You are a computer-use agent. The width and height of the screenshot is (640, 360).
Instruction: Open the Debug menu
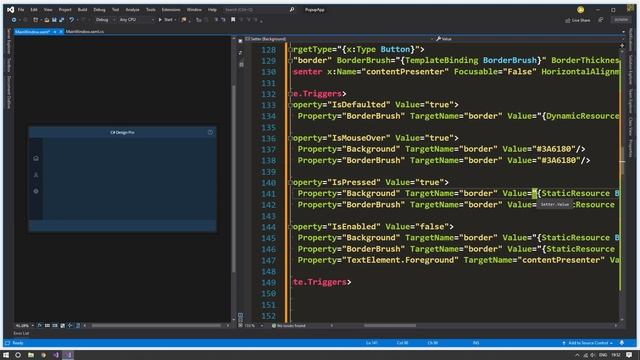coord(99,9)
